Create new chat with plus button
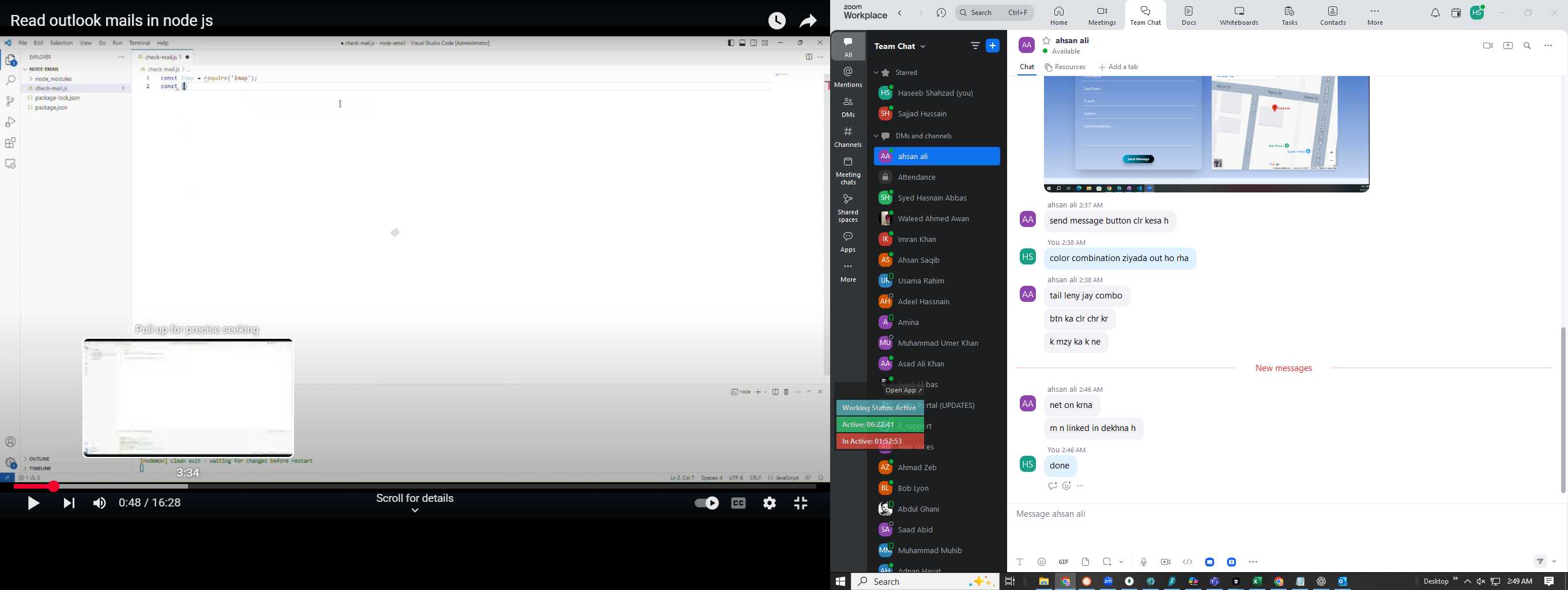1568x590 pixels. (993, 46)
